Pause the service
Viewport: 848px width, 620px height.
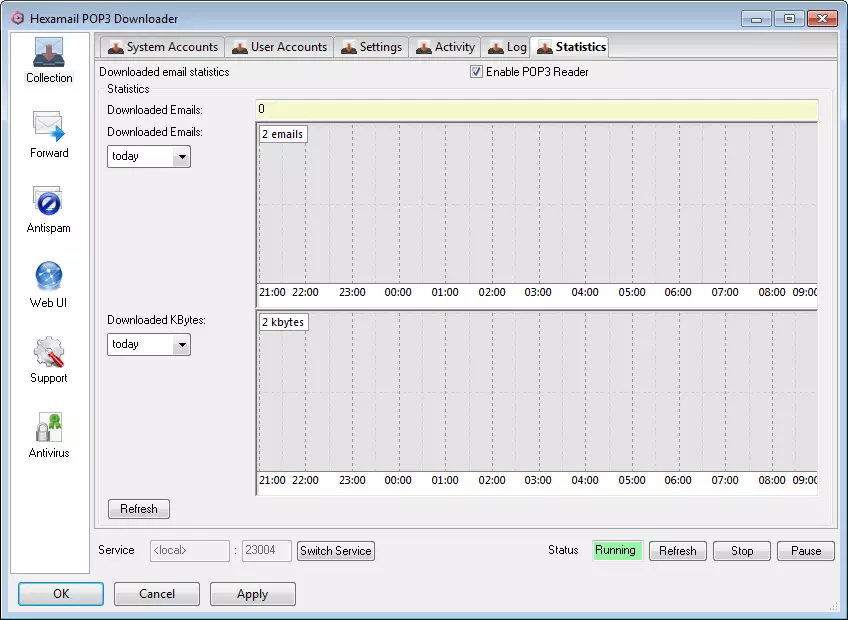[806, 551]
